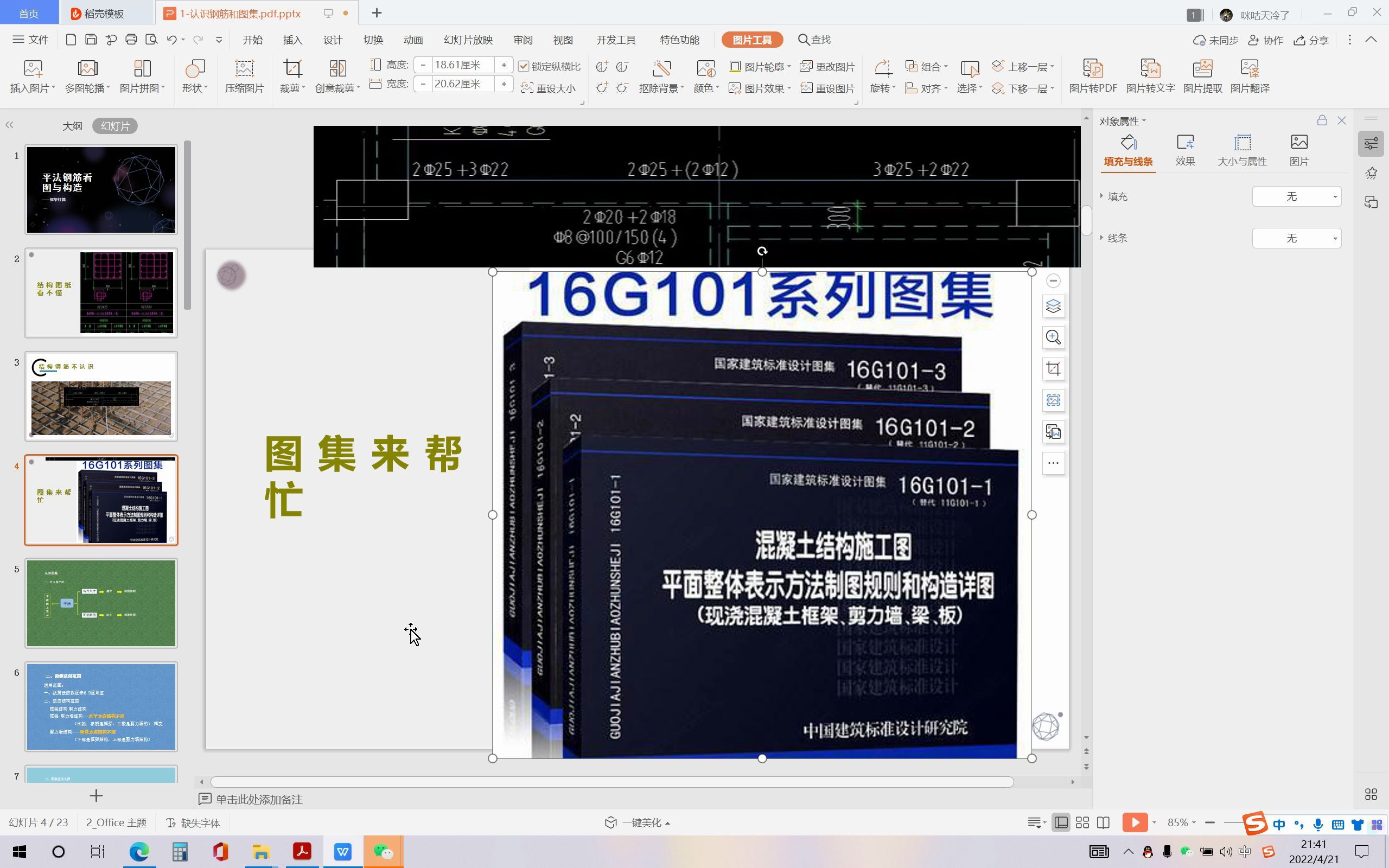Open Size and Properties (大小与属性) tab
The height and width of the screenshot is (868, 1389).
(1242, 150)
